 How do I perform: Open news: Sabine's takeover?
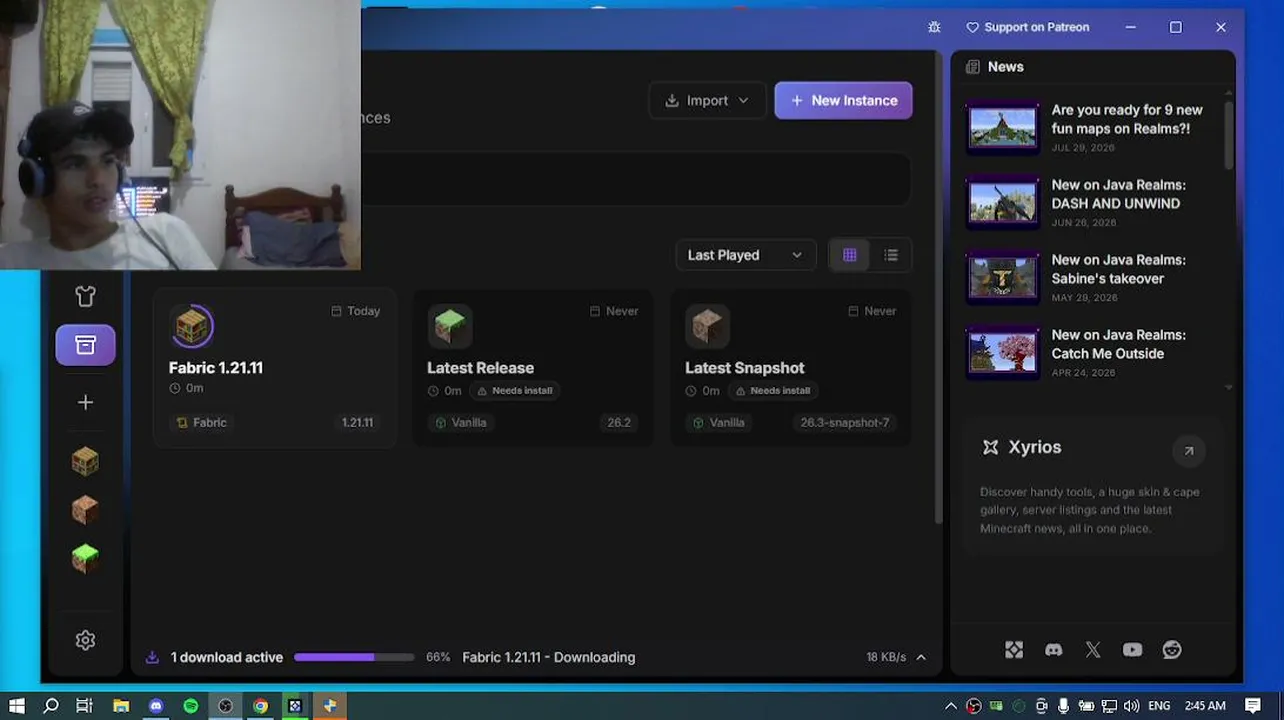pos(1119,269)
